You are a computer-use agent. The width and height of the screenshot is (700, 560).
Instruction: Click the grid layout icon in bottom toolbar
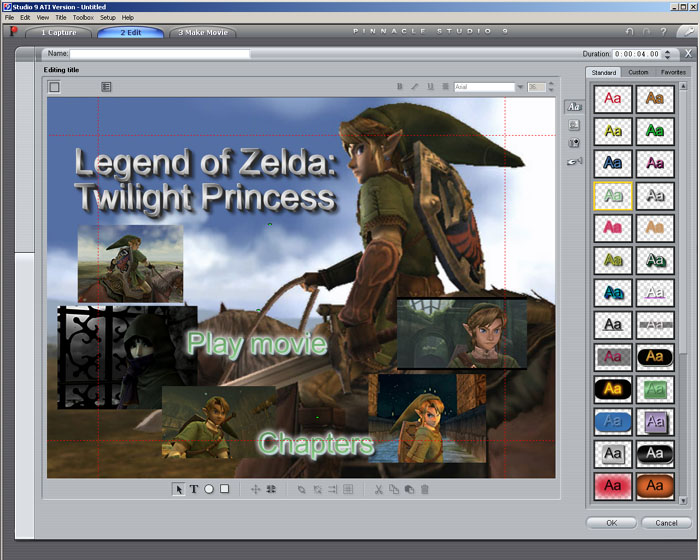point(348,489)
